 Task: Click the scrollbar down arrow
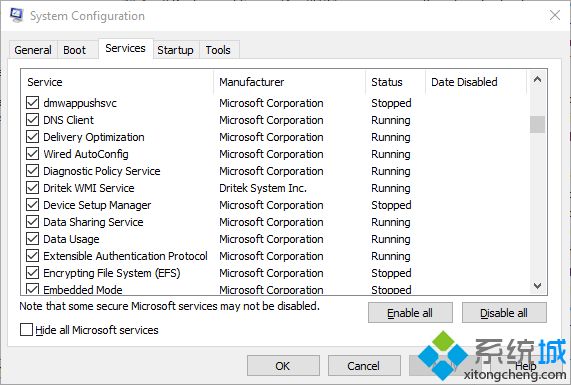pyautogui.click(x=537, y=286)
